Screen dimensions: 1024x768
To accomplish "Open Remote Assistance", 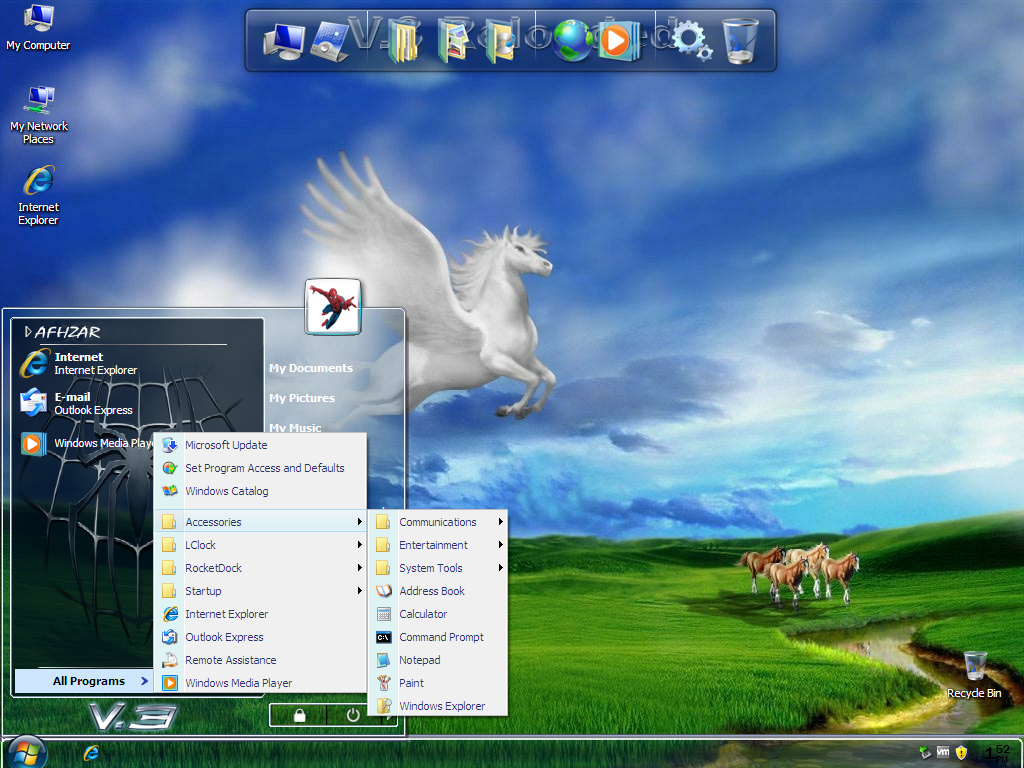I will 260,660.
